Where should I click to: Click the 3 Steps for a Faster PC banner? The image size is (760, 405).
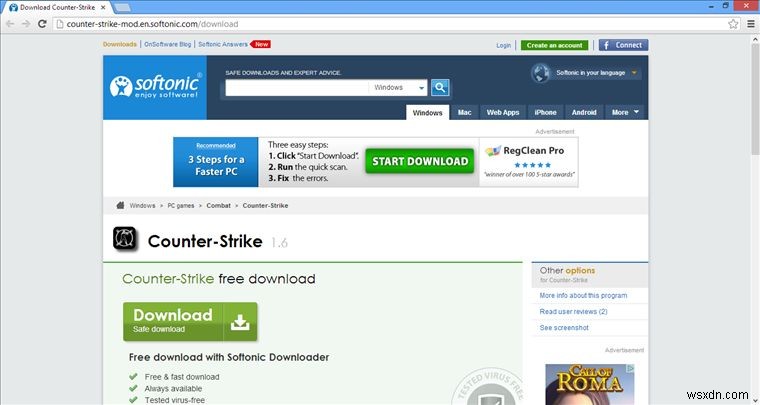216,162
